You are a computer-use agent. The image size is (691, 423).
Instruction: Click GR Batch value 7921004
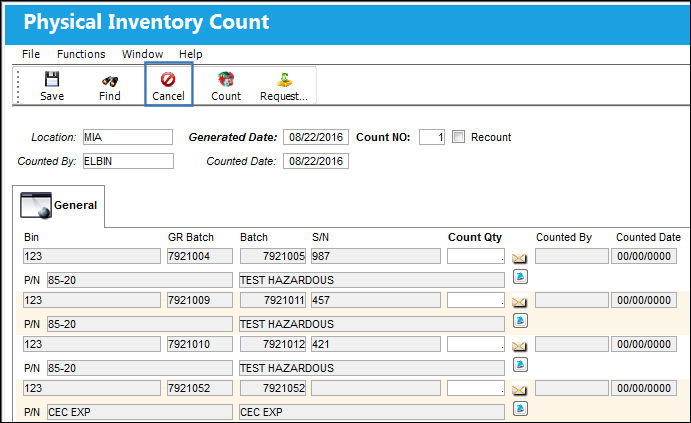(x=200, y=256)
